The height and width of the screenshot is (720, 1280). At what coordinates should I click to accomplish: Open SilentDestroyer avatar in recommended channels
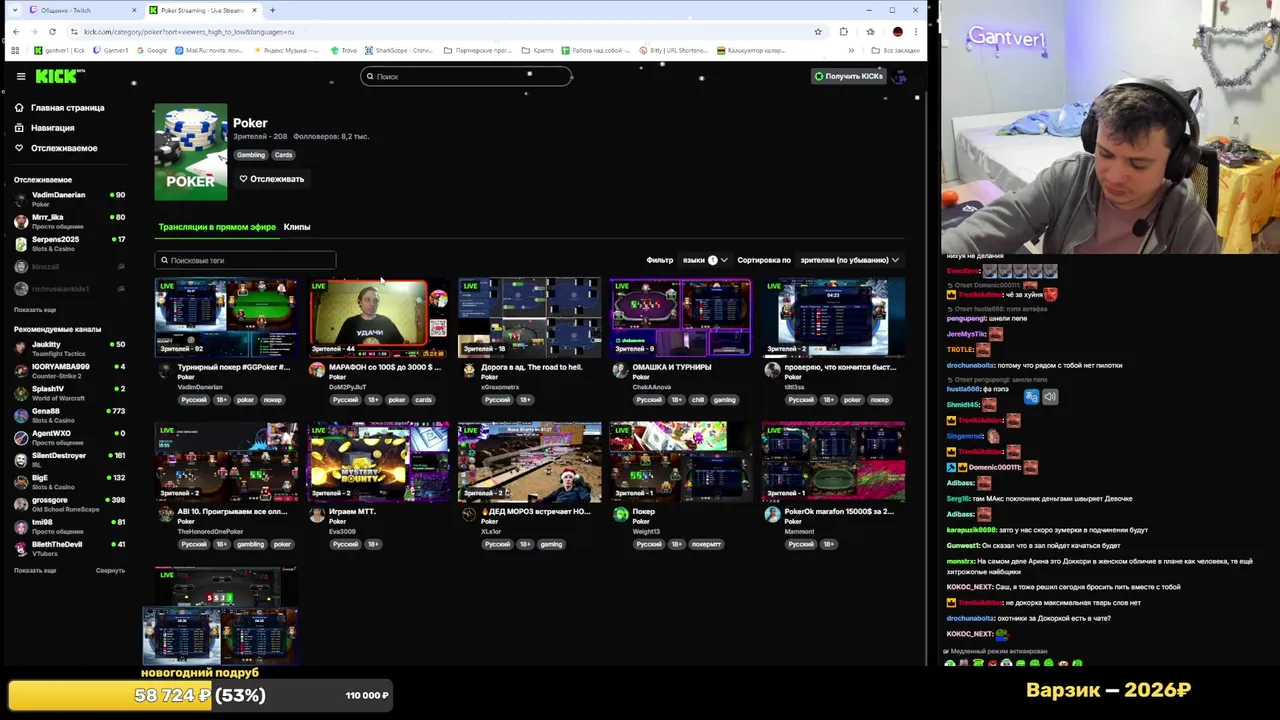[x=21, y=459]
